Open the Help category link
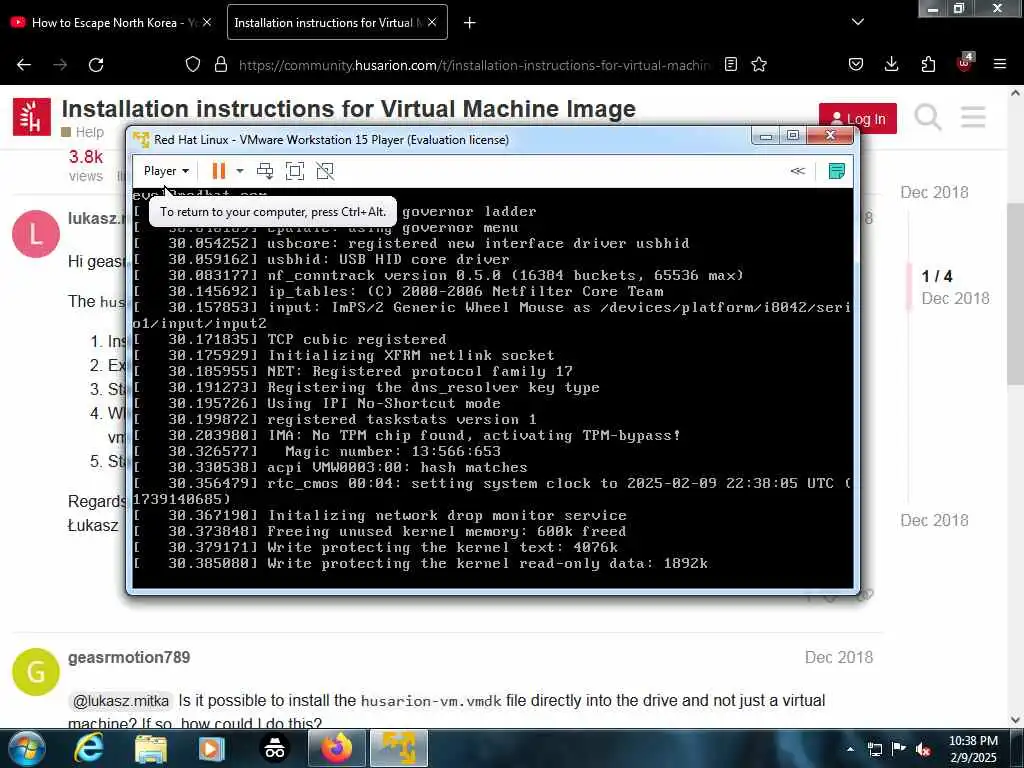Image resolution: width=1024 pixels, height=768 pixels. coord(83,132)
